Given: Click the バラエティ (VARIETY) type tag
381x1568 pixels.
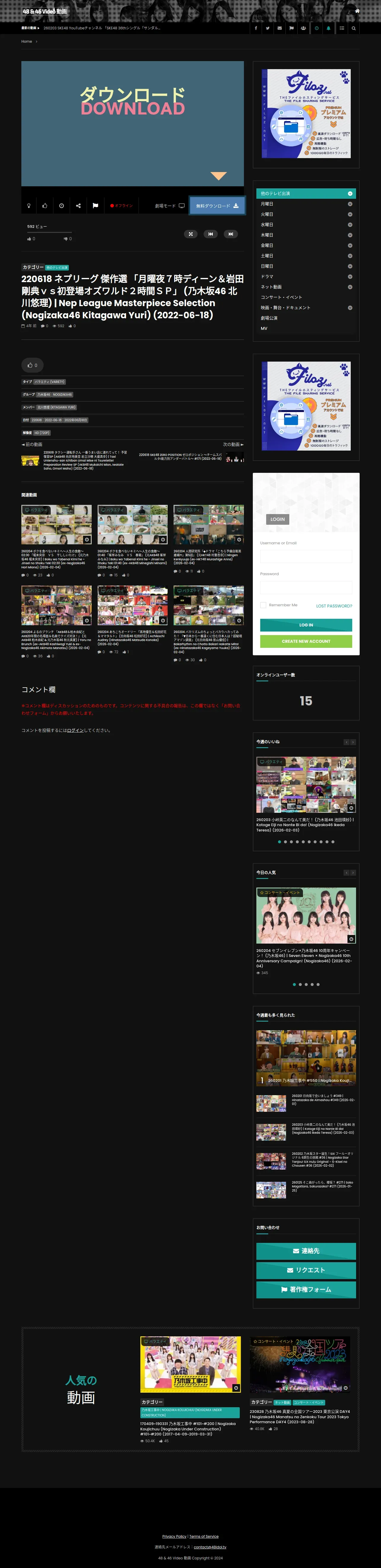Looking at the screenshot, I should click(49, 382).
